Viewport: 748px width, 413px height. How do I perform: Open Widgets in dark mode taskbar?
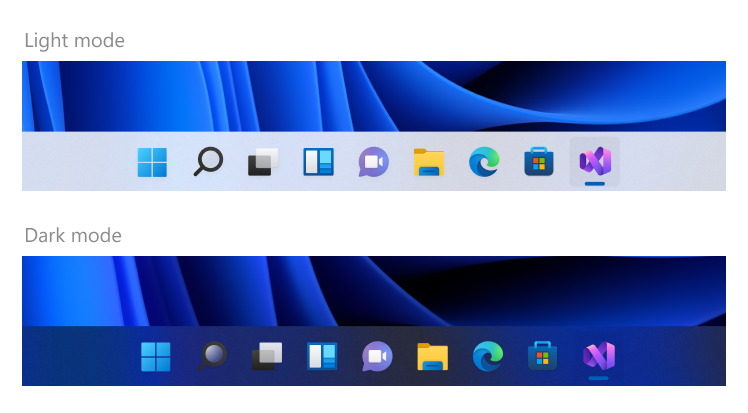(322, 356)
